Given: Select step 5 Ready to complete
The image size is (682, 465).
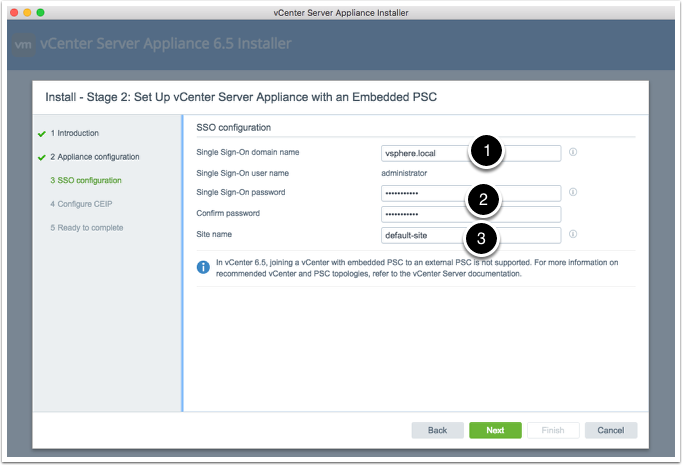Looking at the screenshot, I should 86,228.
